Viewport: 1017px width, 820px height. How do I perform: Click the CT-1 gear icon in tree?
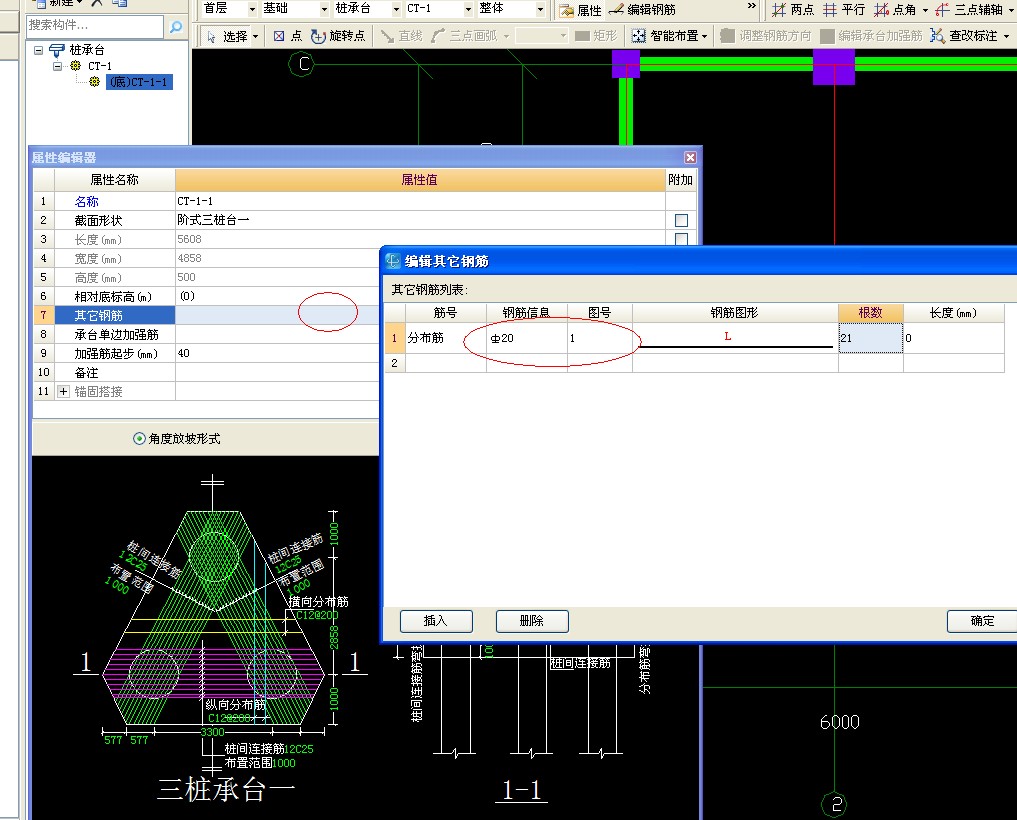(x=75, y=66)
